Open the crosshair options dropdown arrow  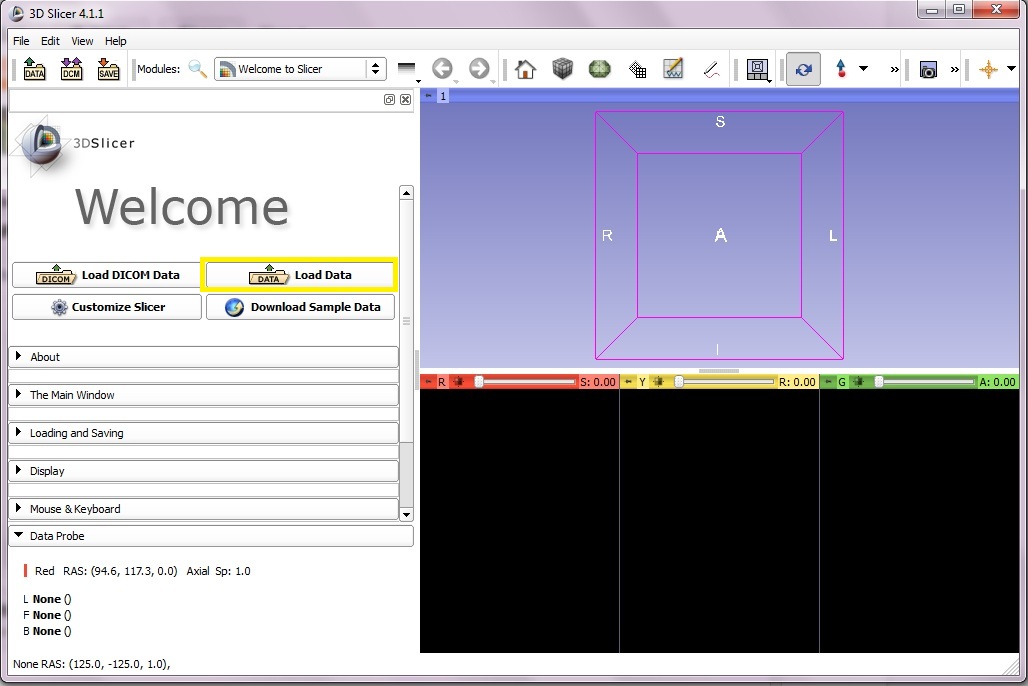point(1011,68)
